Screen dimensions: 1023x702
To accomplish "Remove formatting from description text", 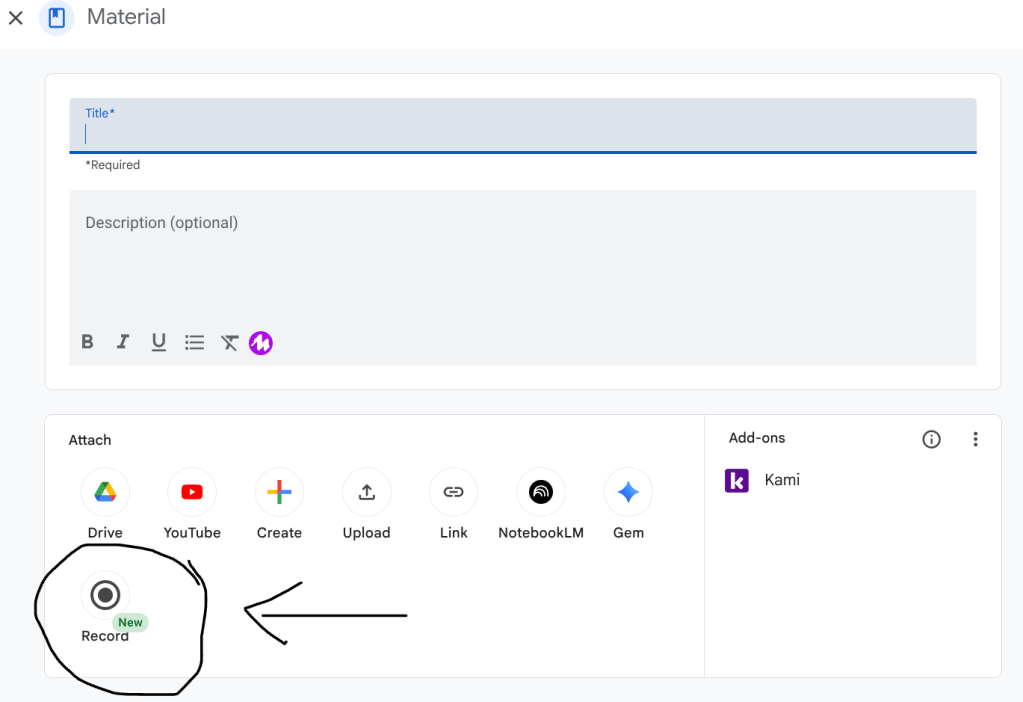I will pos(229,343).
